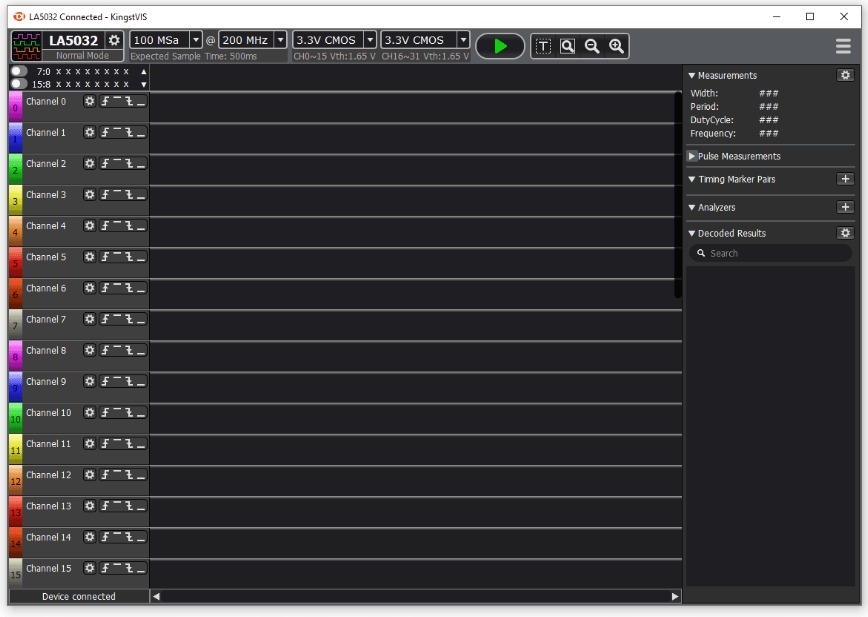Set low level trigger on Channel 14
Screen dimensions: 868x617
coord(141,537)
